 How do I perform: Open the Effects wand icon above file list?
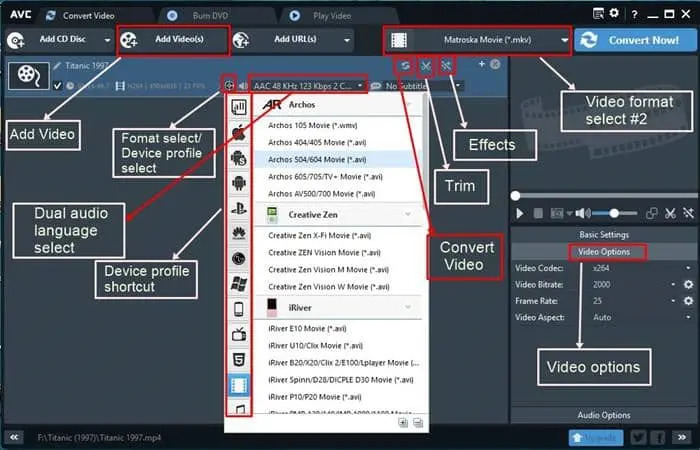click(x=447, y=66)
